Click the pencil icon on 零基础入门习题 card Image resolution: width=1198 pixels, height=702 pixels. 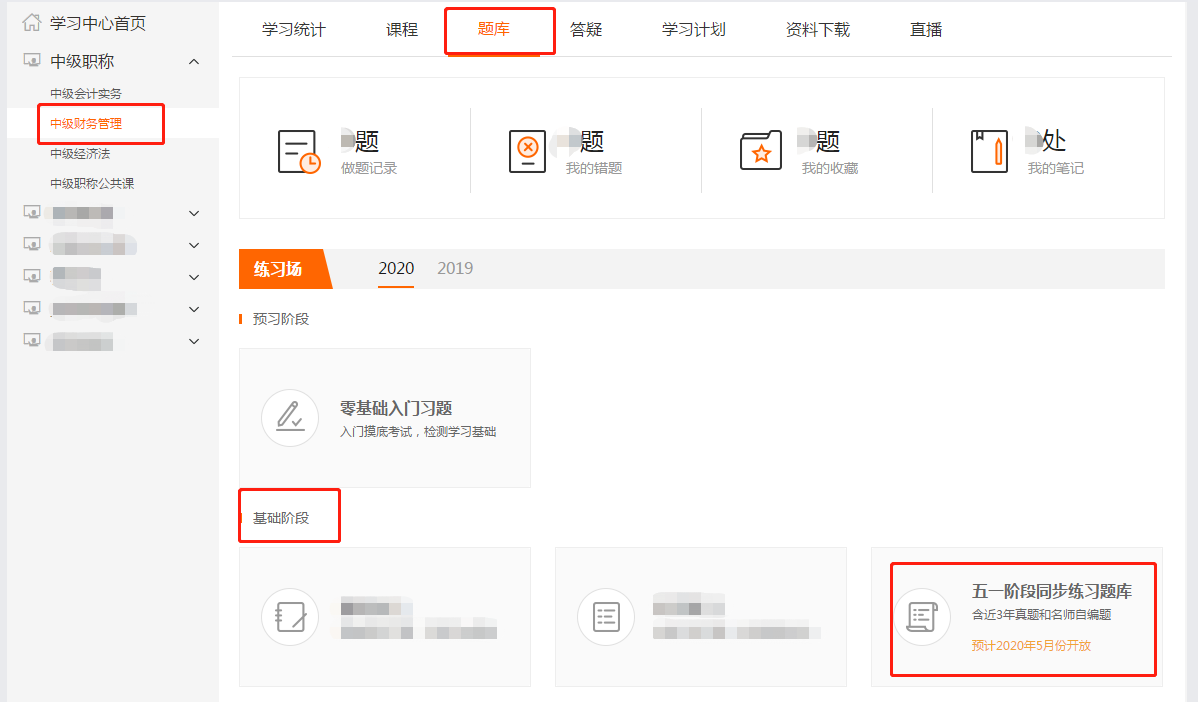(x=289, y=417)
